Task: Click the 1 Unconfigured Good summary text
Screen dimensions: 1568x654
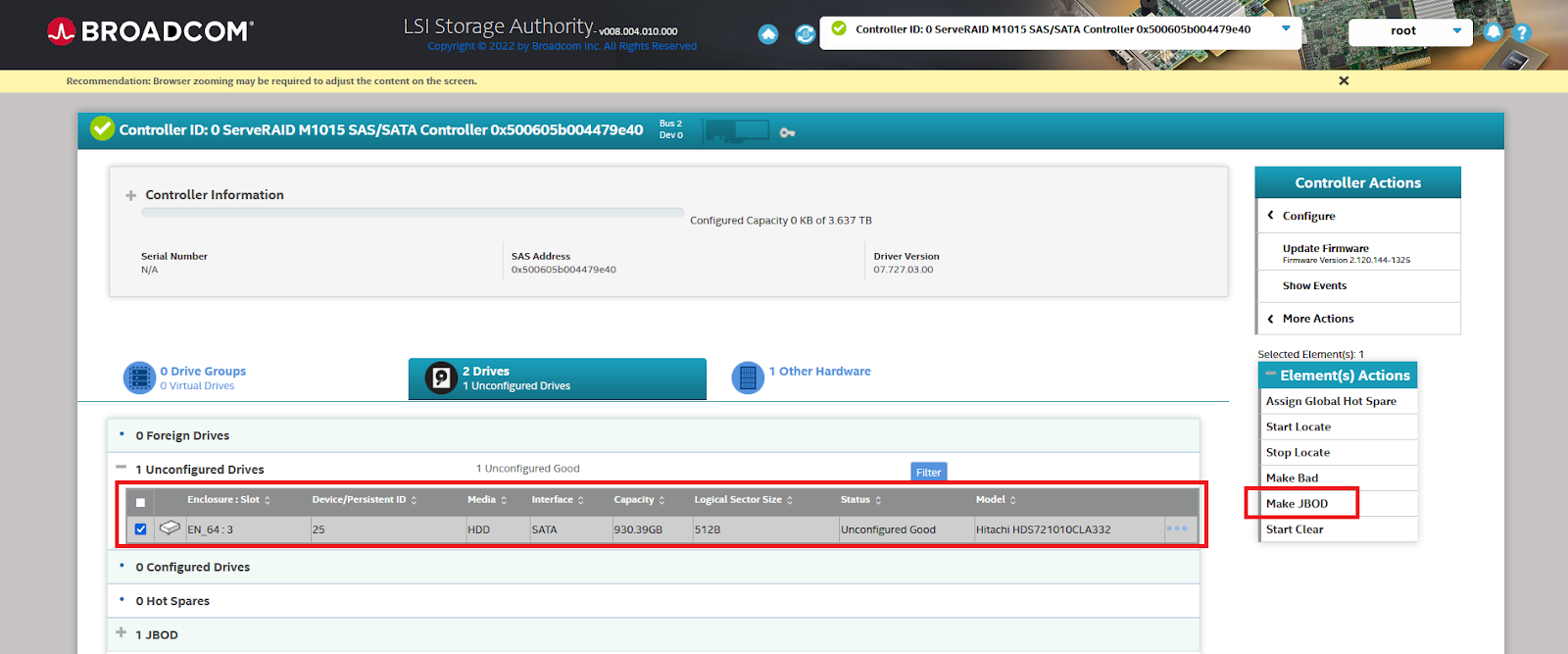Action: coord(528,469)
